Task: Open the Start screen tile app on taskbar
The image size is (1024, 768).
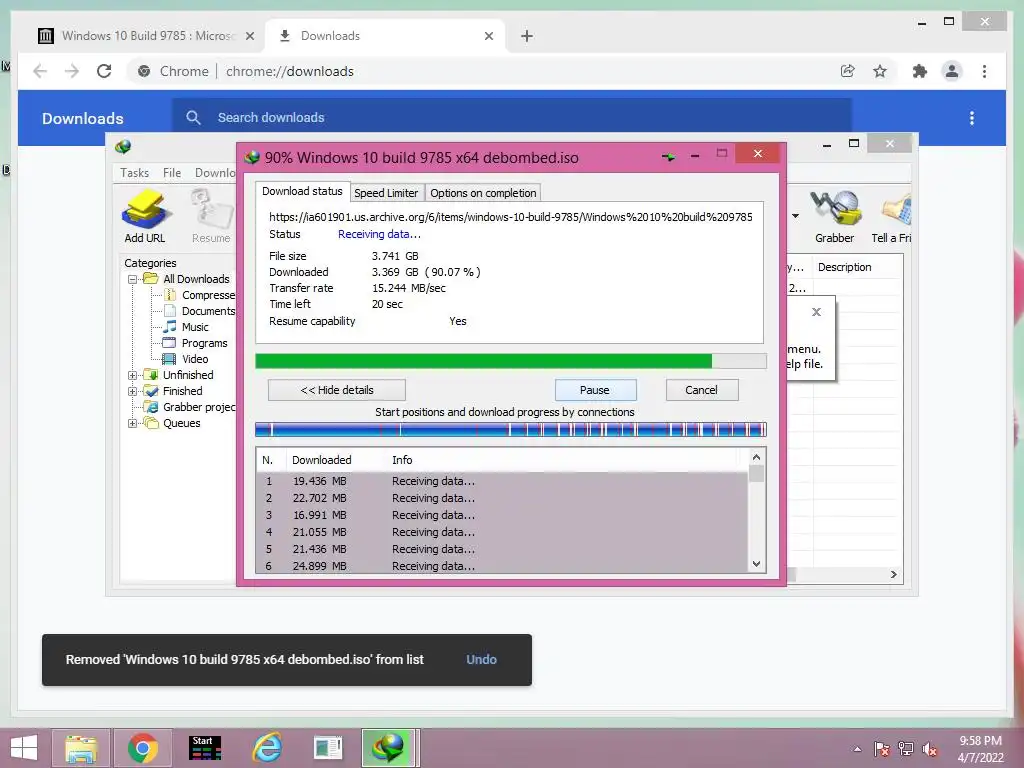Action: pos(204,748)
